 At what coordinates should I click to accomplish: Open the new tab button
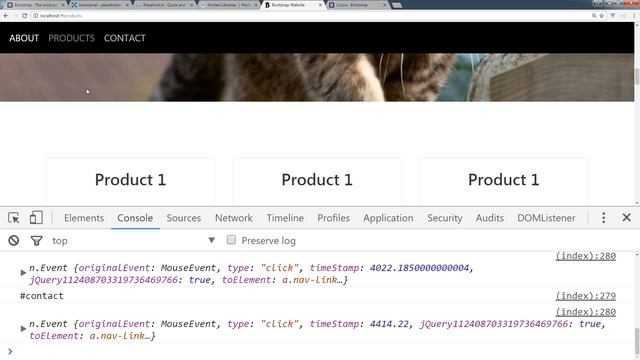396,5
